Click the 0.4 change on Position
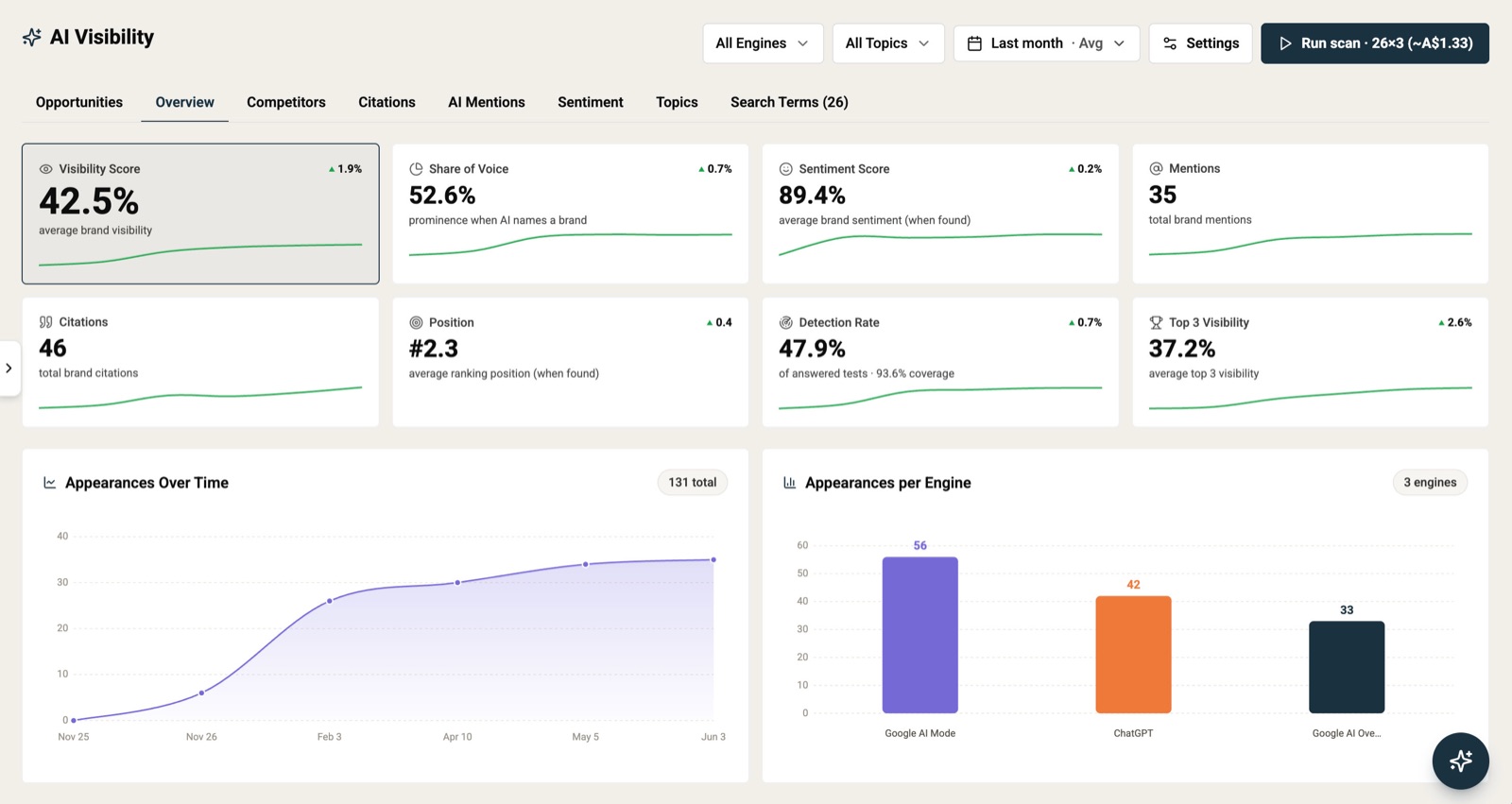The width and height of the screenshot is (1512, 804). coord(719,322)
